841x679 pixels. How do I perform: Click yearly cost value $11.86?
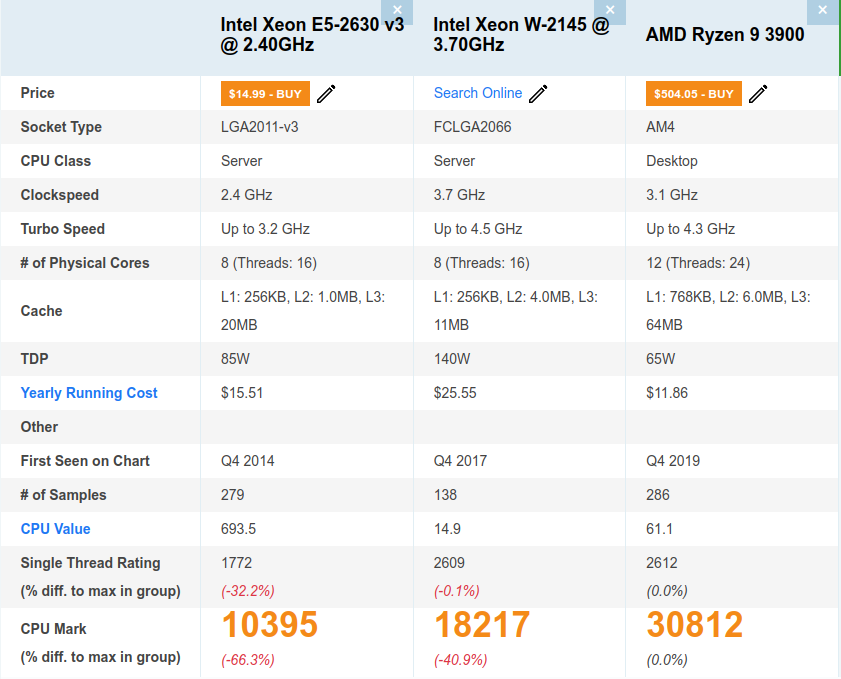pos(667,393)
